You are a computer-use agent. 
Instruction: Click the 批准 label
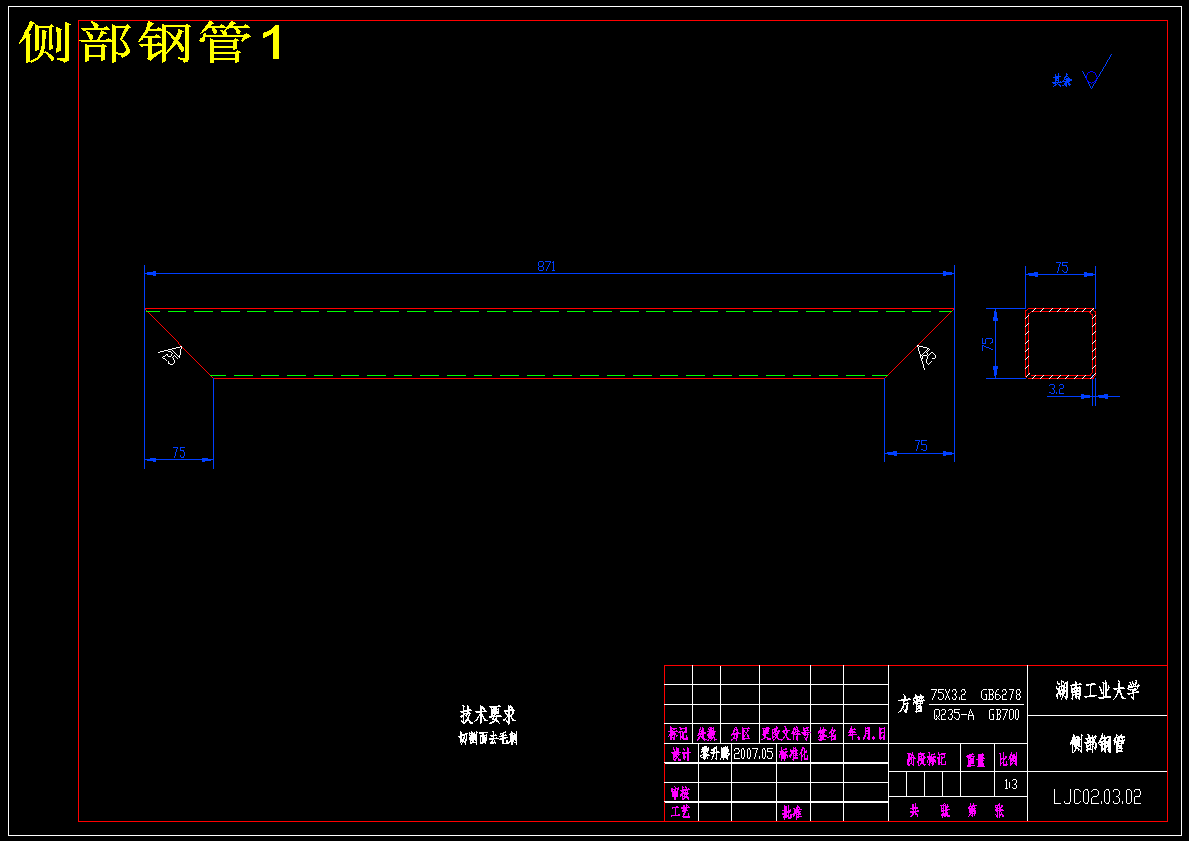coord(792,813)
